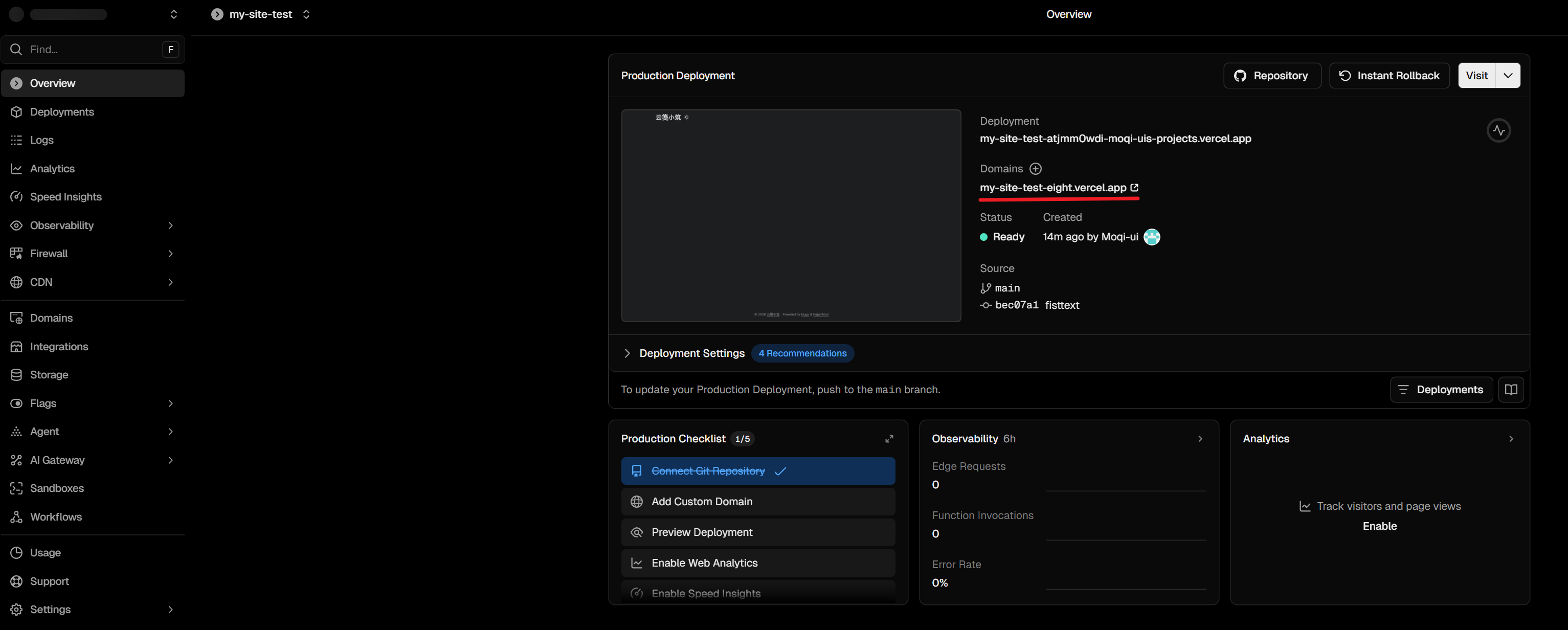Click the Flags sidebar icon

click(x=16, y=403)
